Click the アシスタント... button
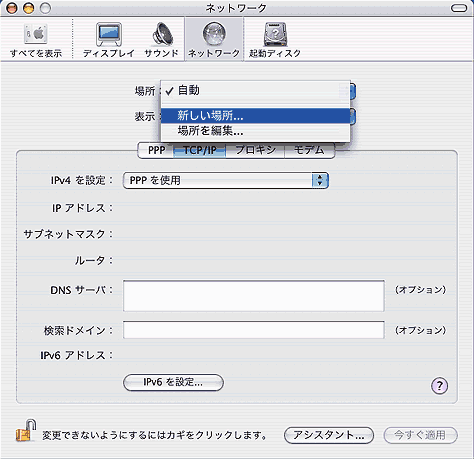Image resolution: width=474 pixels, height=459 pixels. point(329,435)
